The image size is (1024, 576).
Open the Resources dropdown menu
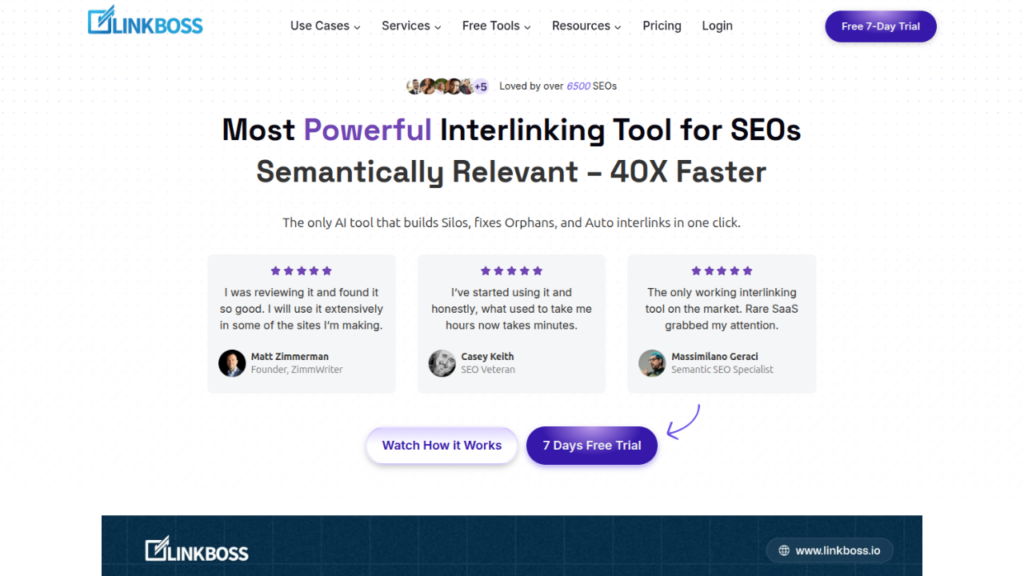[x=586, y=26]
